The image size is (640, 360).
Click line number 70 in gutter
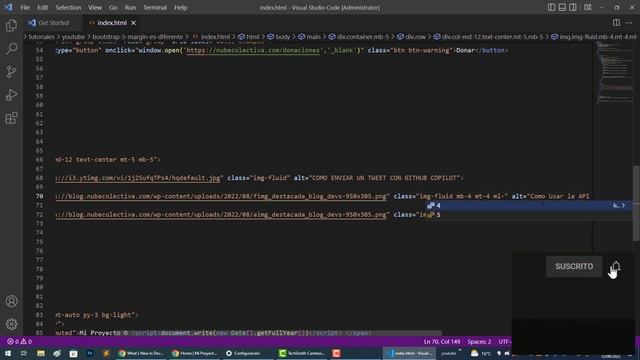[39, 196]
